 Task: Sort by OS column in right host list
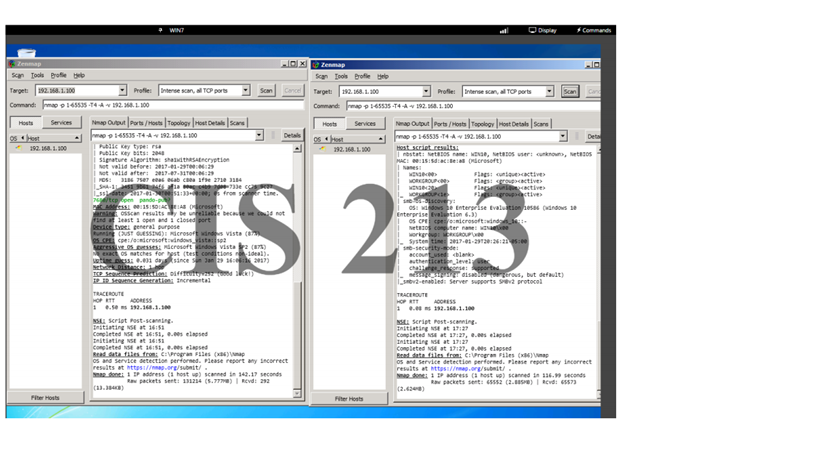click(x=321, y=139)
